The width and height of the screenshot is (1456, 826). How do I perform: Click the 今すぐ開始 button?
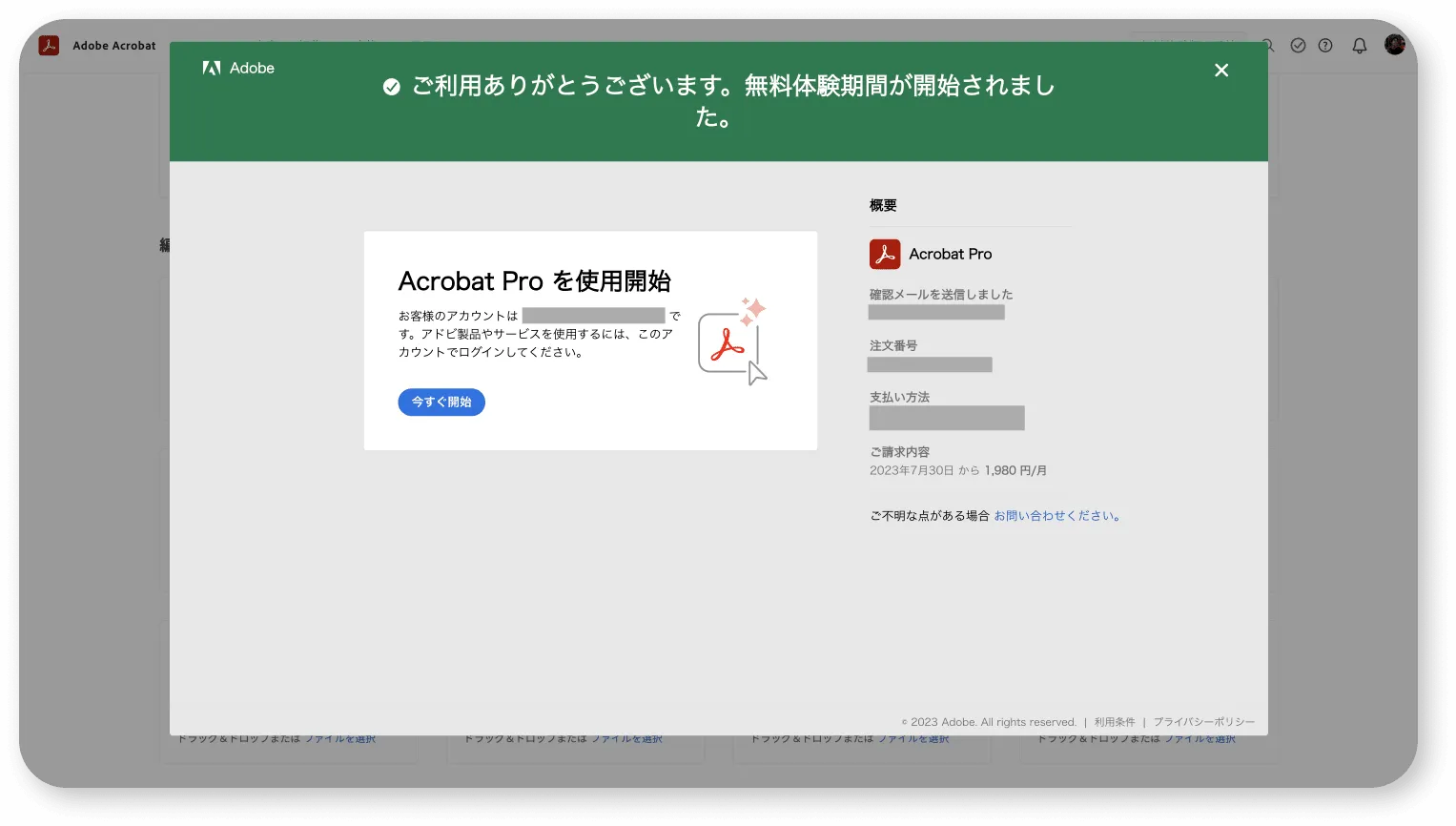click(x=441, y=402)
